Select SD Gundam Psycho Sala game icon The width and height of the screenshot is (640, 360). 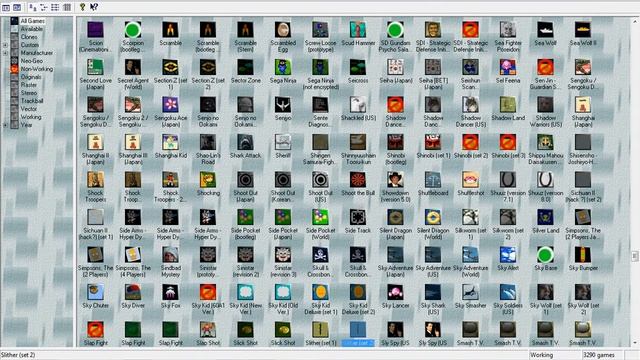point(395,30)
